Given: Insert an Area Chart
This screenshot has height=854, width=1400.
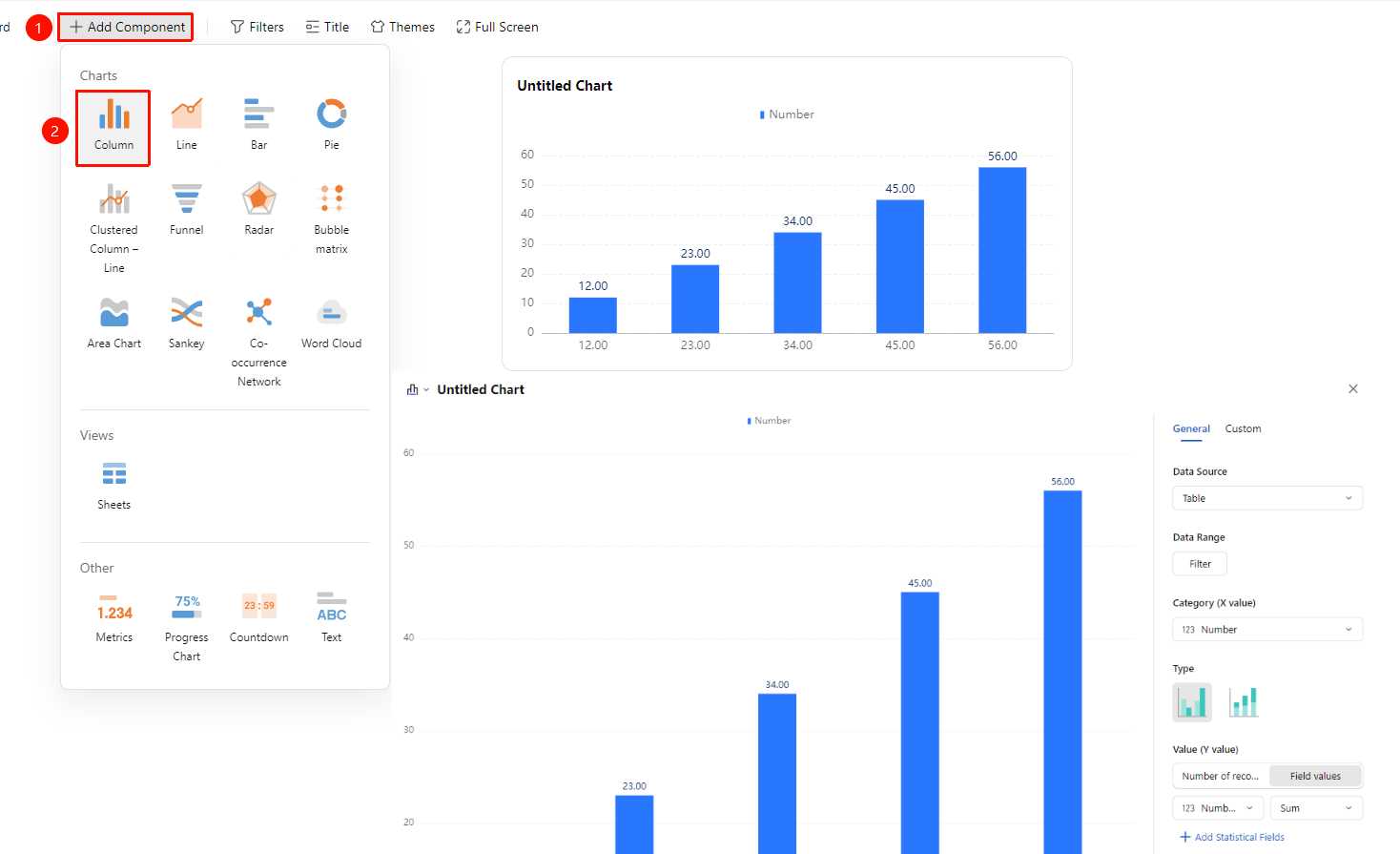Looking at the screenshot, I should pyautogui.click(x=114, y=323).
